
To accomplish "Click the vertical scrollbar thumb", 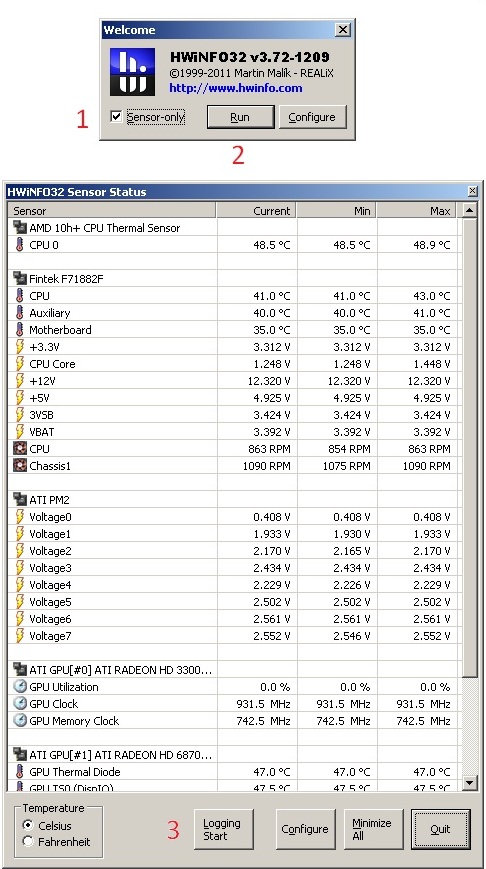I will click(x=470, y=447).
